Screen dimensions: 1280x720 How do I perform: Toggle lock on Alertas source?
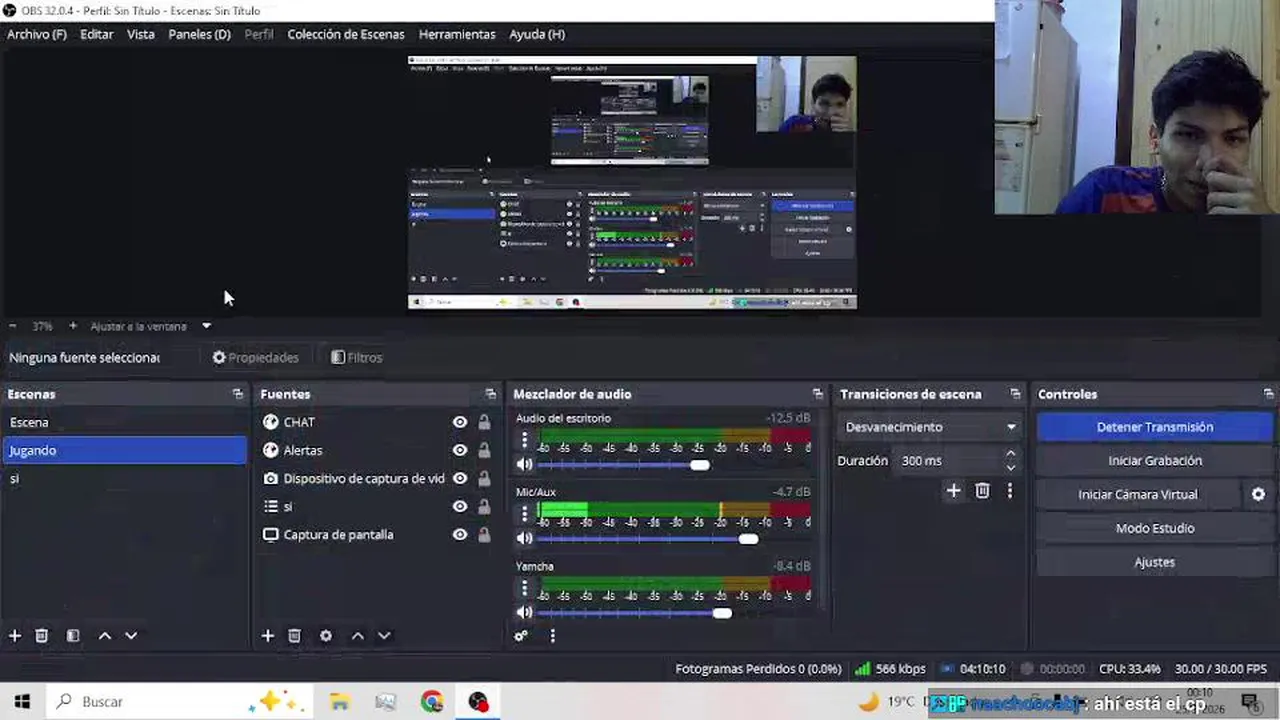click(x=484, y=450)
